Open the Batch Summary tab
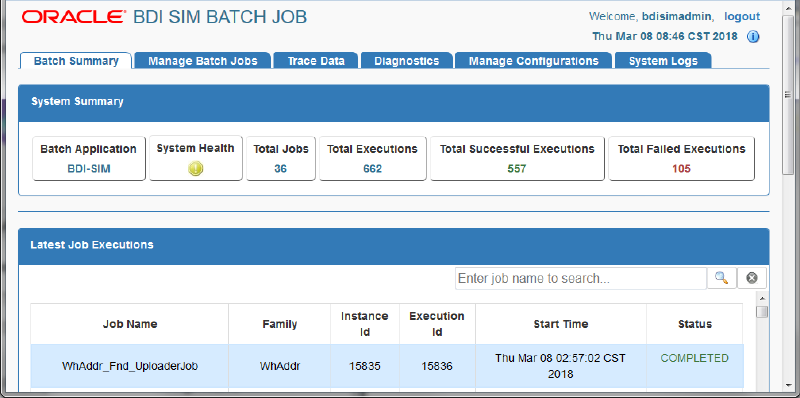The image size is (800, 398). (76, 61)
